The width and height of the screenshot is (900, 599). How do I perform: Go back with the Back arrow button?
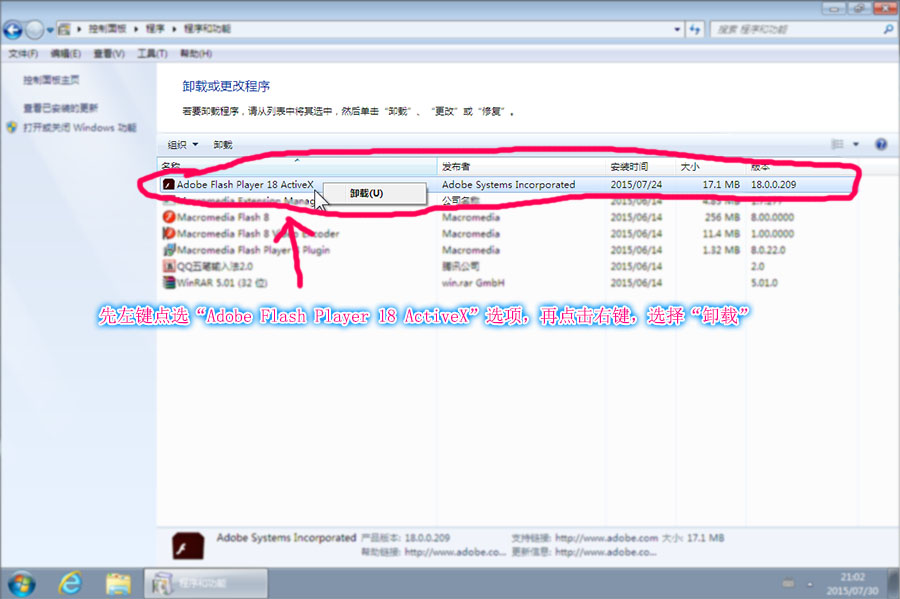pos(13,29)
